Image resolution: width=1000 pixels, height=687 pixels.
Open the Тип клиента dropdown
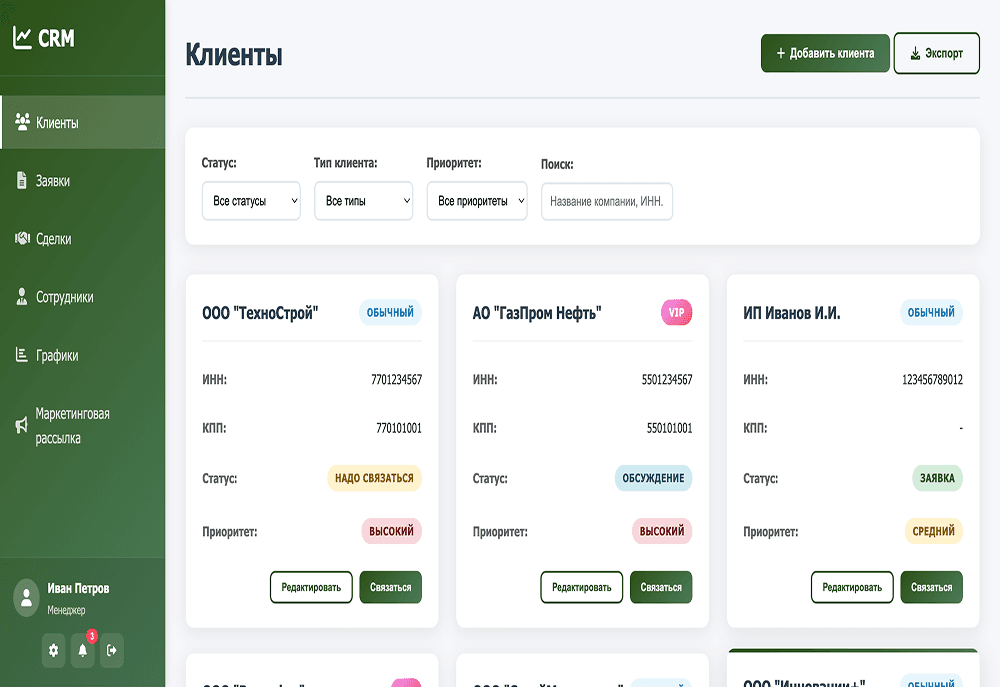point(363,201)
